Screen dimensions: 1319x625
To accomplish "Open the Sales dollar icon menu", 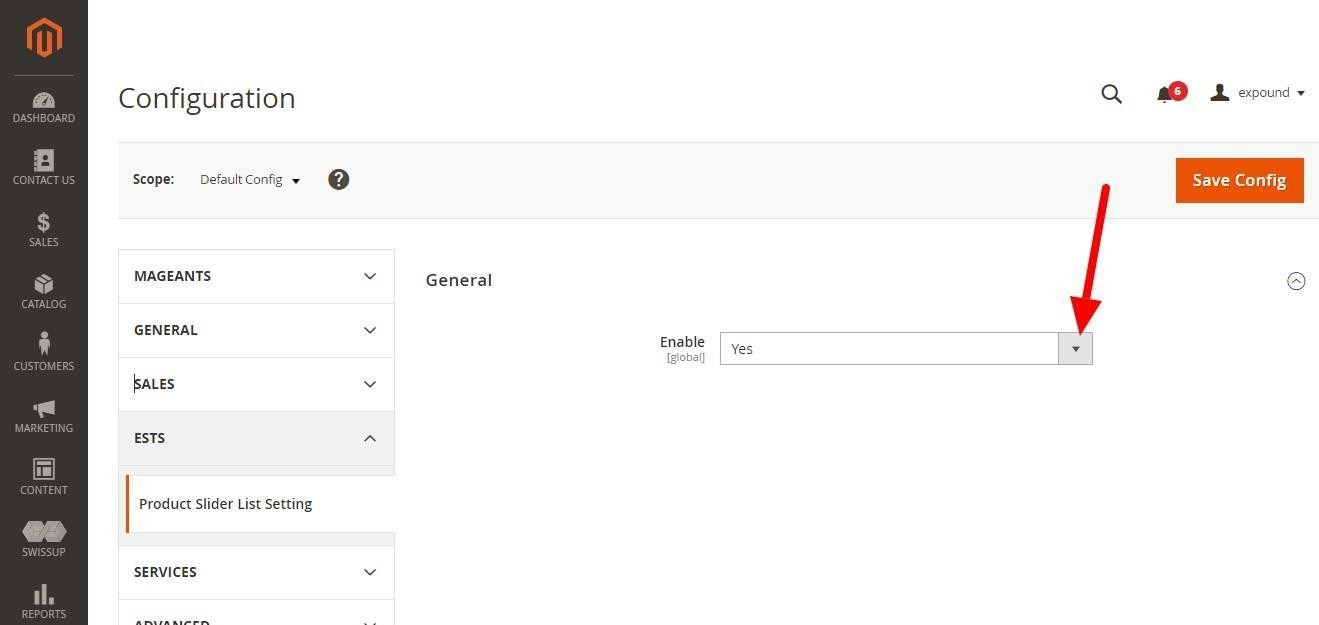I will coord(44,230).
